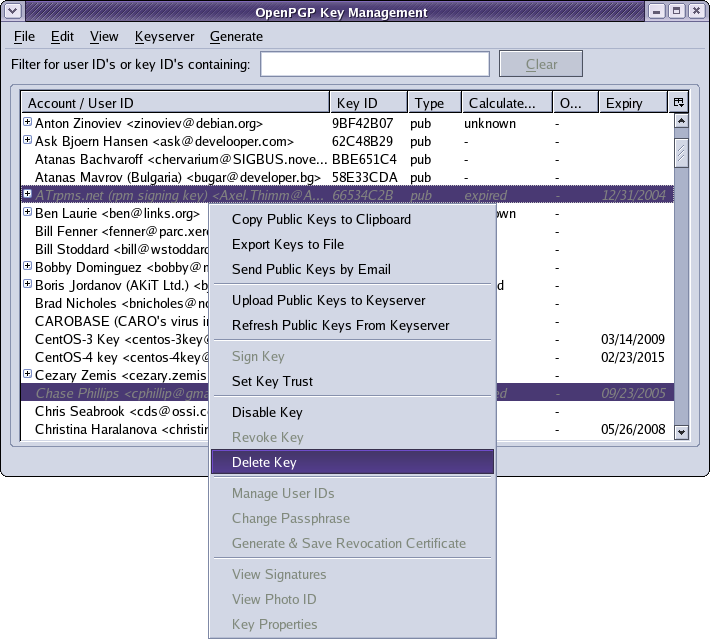This screenshot has width=710, height=639.
Task: Click the scrollbar up arrow
Action: [681, 120]
